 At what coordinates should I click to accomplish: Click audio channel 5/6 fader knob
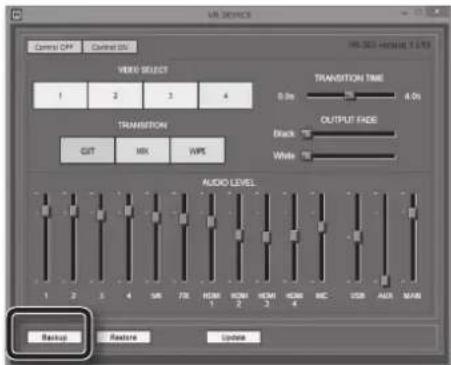(156, 217)
